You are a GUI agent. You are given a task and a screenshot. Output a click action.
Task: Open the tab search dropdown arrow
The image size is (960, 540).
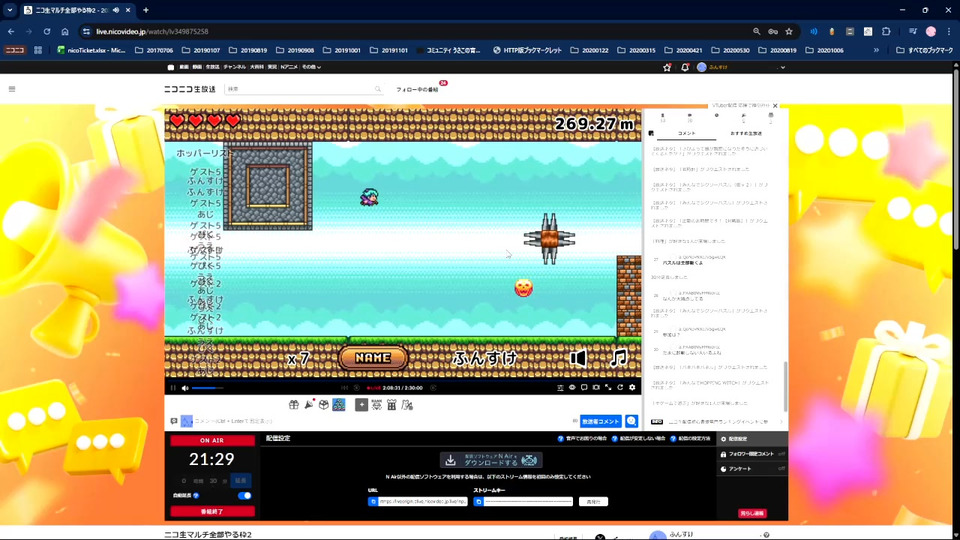[10, 10]
